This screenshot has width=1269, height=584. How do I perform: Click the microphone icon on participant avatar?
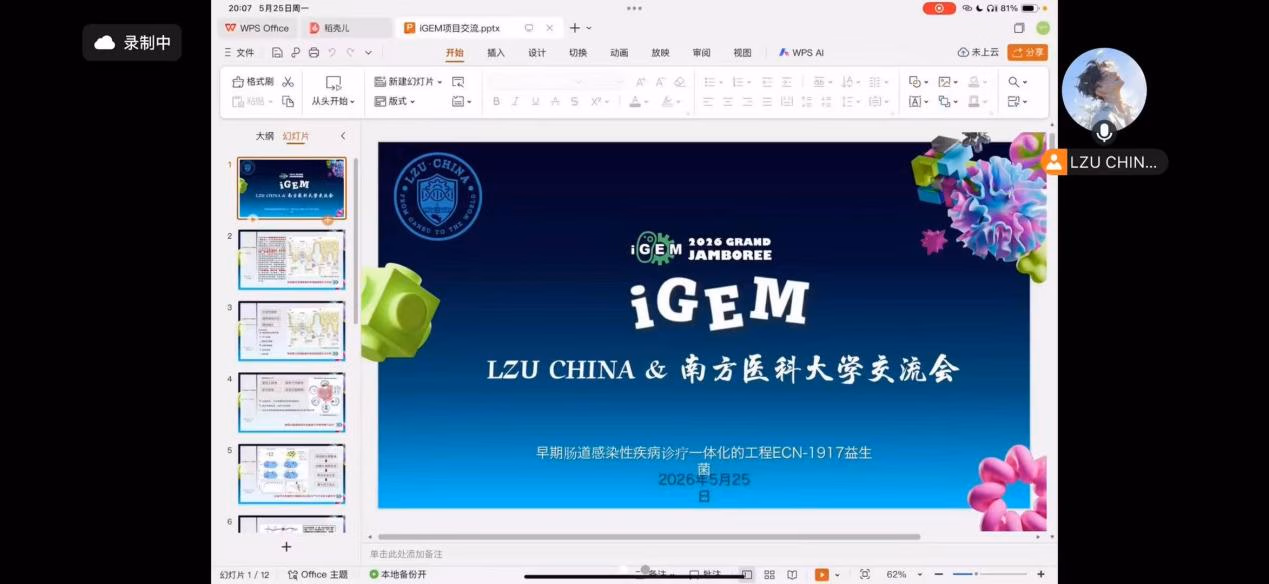coord(1104,131)
